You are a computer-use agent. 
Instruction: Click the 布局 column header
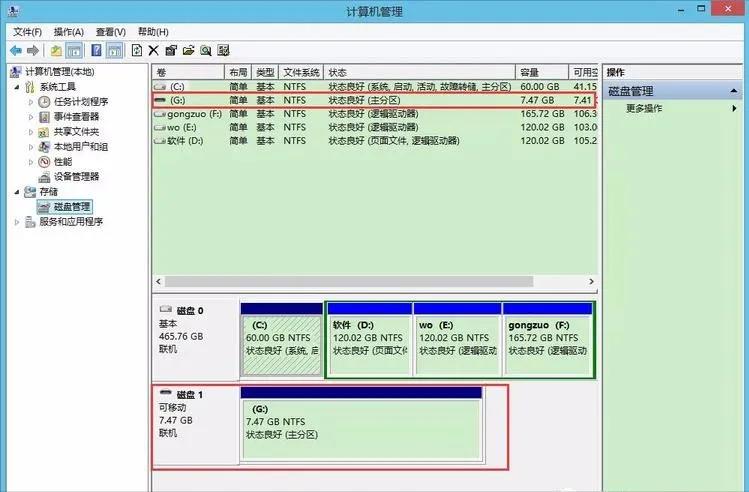point(238,73)
